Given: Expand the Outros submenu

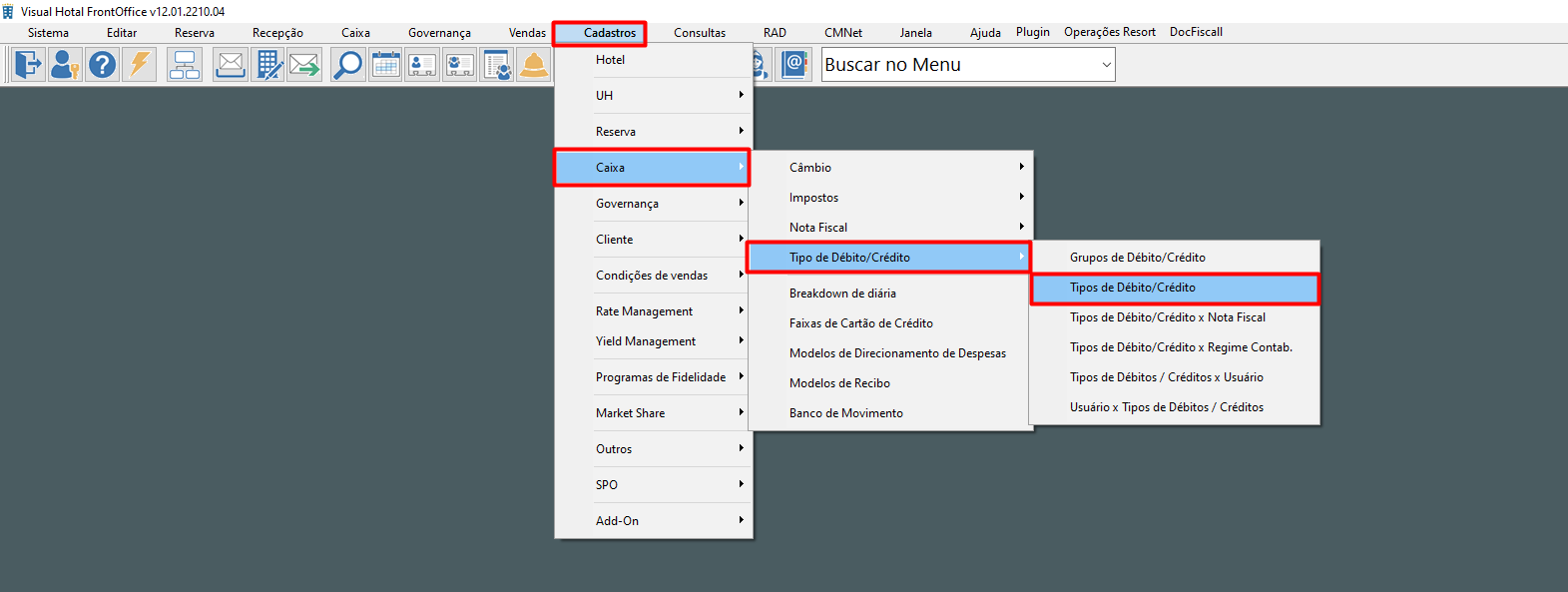Looking at the screenshot, I should point(654,449).
